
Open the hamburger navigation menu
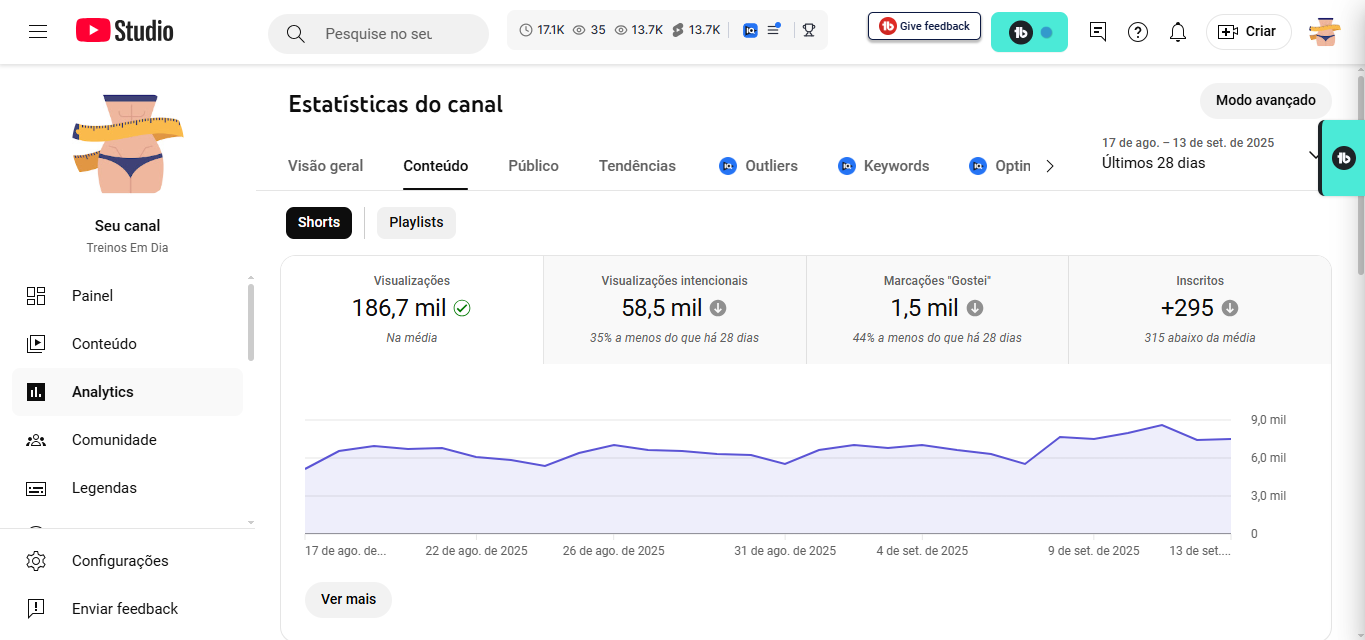(x=38, y=32)
